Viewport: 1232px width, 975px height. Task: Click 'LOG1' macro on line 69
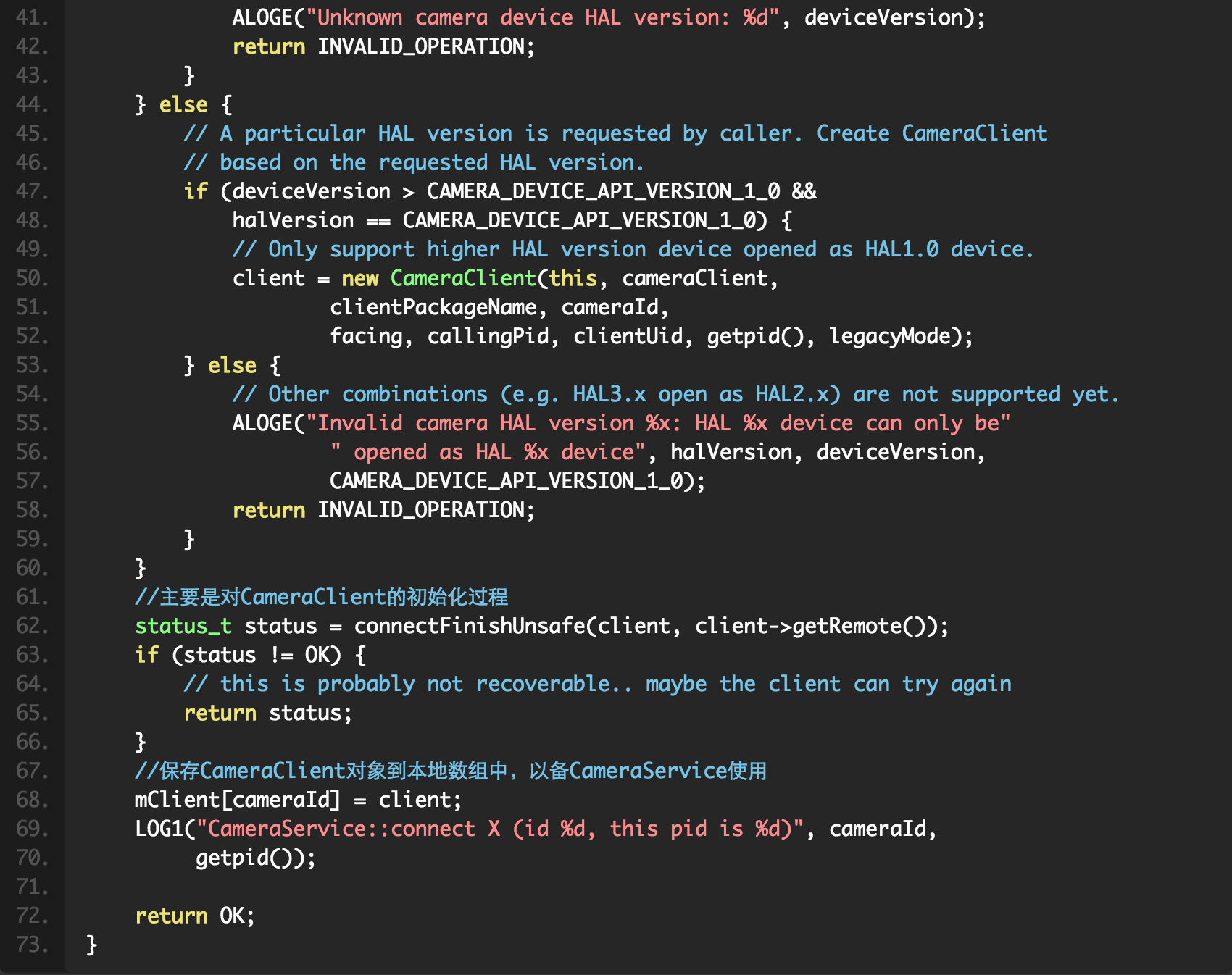[159, 829]
